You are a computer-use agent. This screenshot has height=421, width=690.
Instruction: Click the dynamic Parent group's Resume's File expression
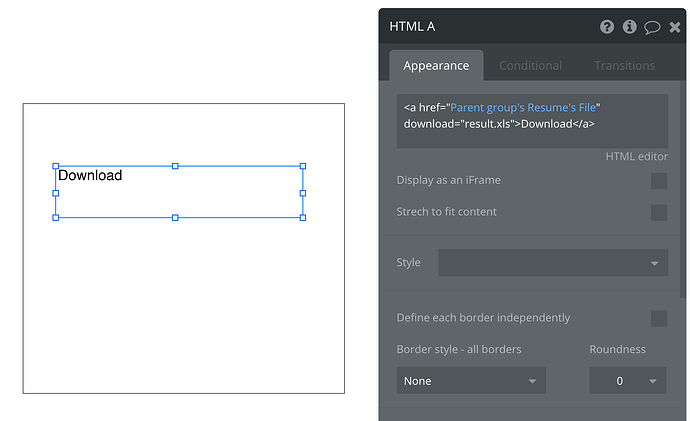coord(525,107)
